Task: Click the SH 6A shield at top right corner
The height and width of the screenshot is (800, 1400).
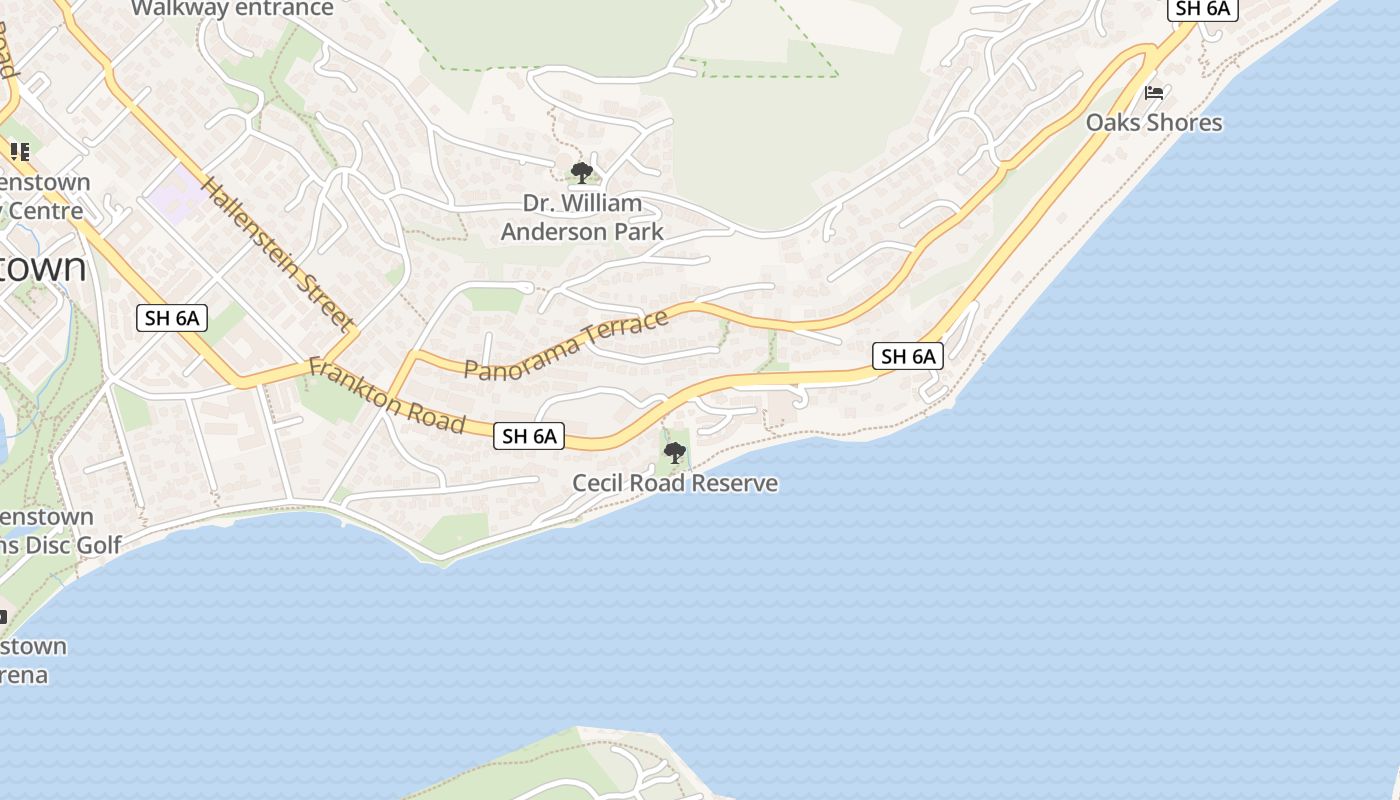Action: click(1203, 9)
